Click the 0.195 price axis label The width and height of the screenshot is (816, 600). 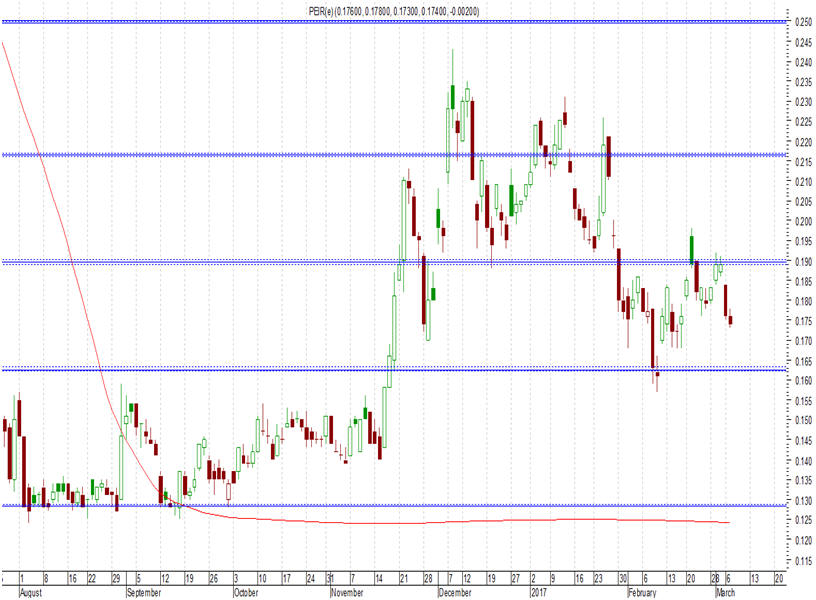(804, 241)
